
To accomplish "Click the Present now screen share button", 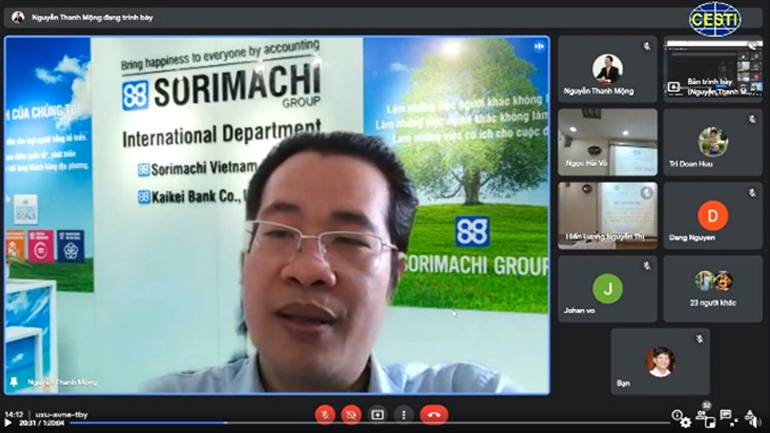I will click(377, 415).
